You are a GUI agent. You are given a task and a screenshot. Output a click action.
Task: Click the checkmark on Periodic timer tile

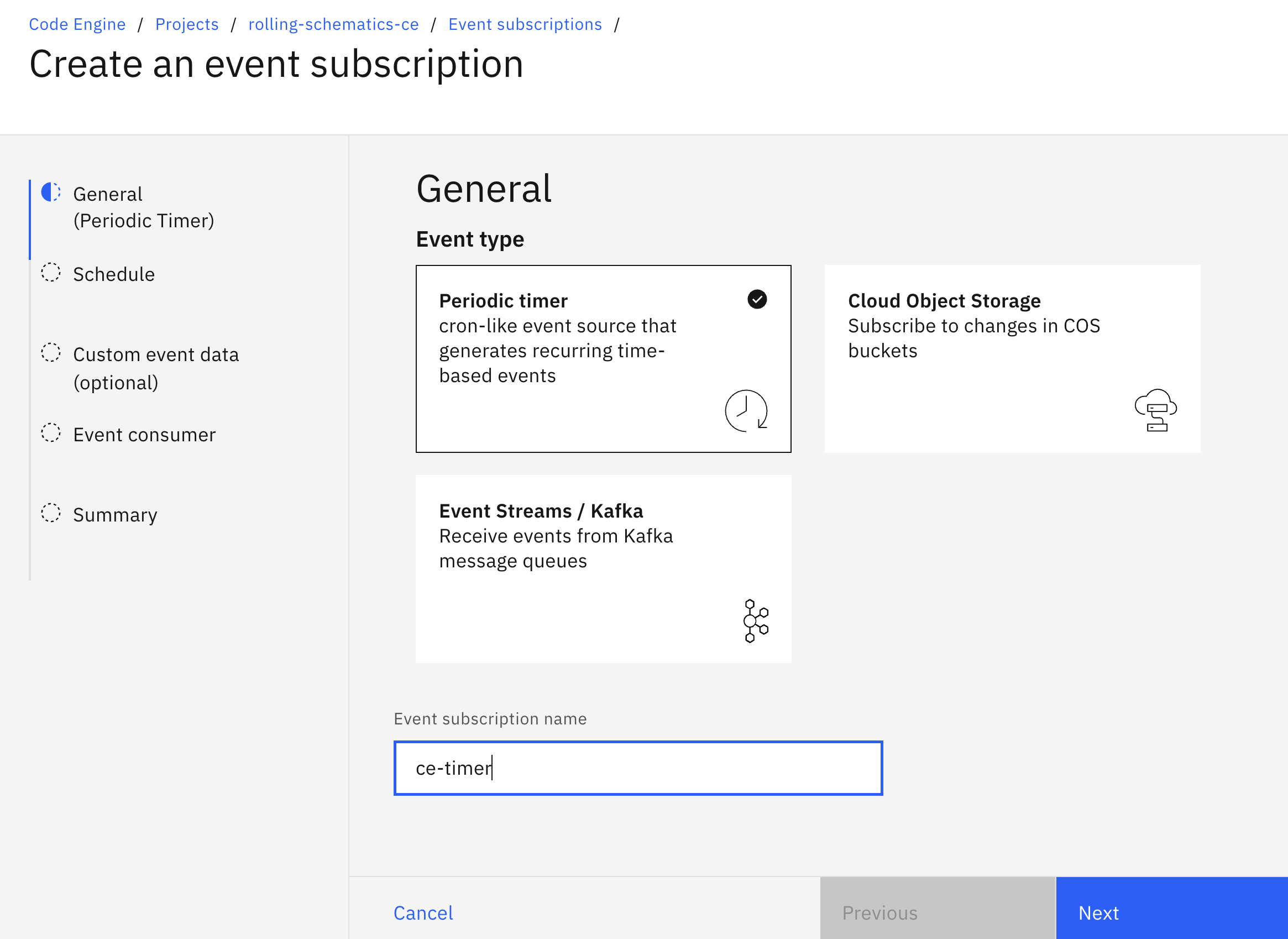point(757,299)
